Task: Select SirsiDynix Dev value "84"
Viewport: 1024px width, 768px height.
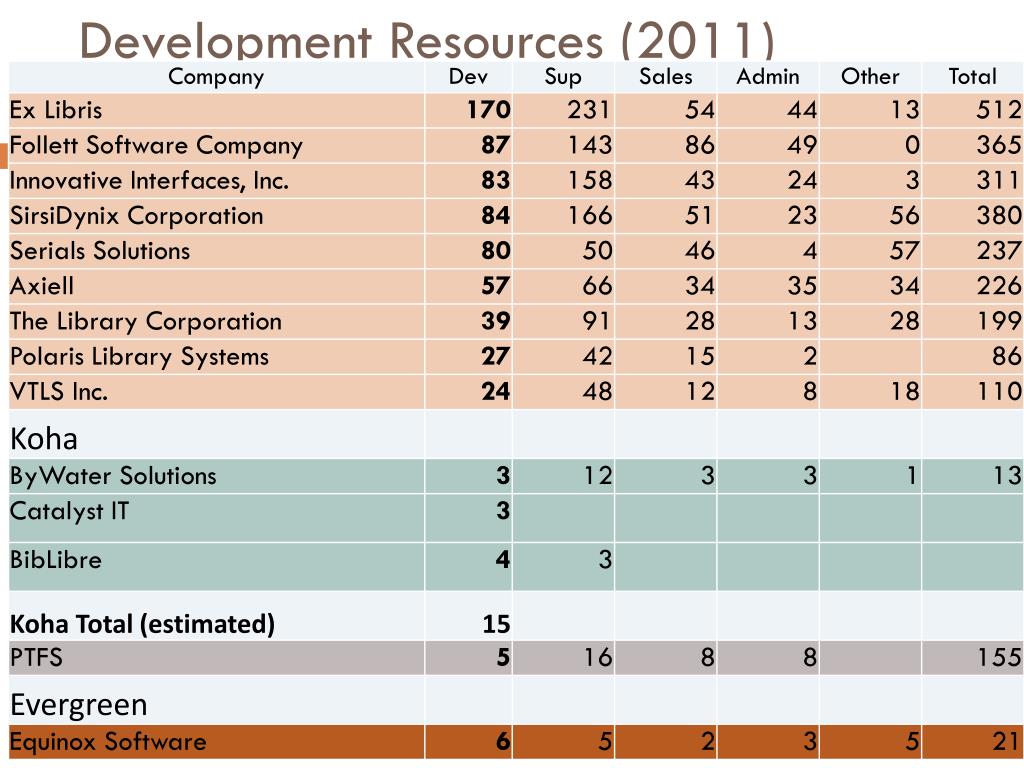Action: point(496,216)
